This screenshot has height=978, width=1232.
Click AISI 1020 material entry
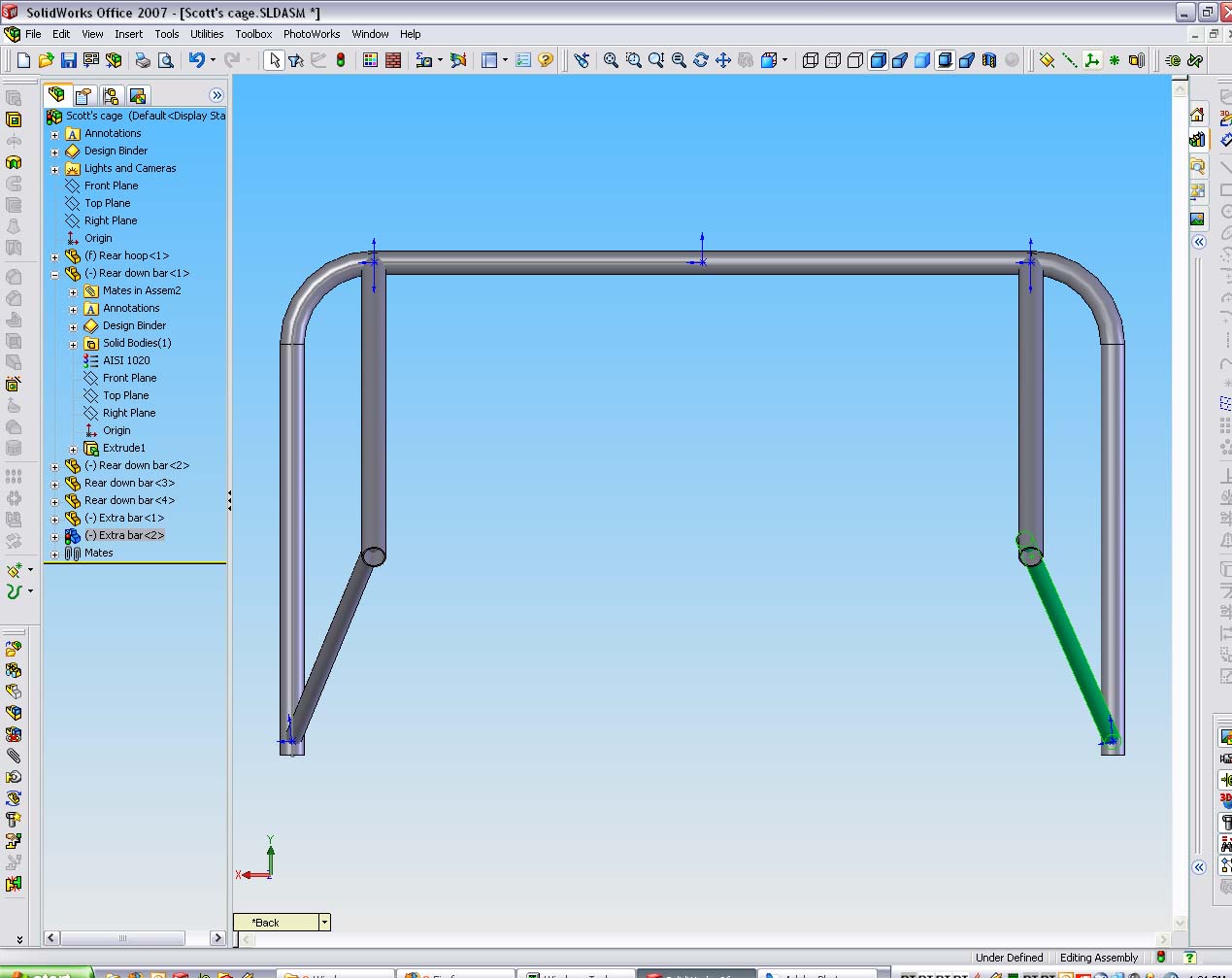coord(126,360)
